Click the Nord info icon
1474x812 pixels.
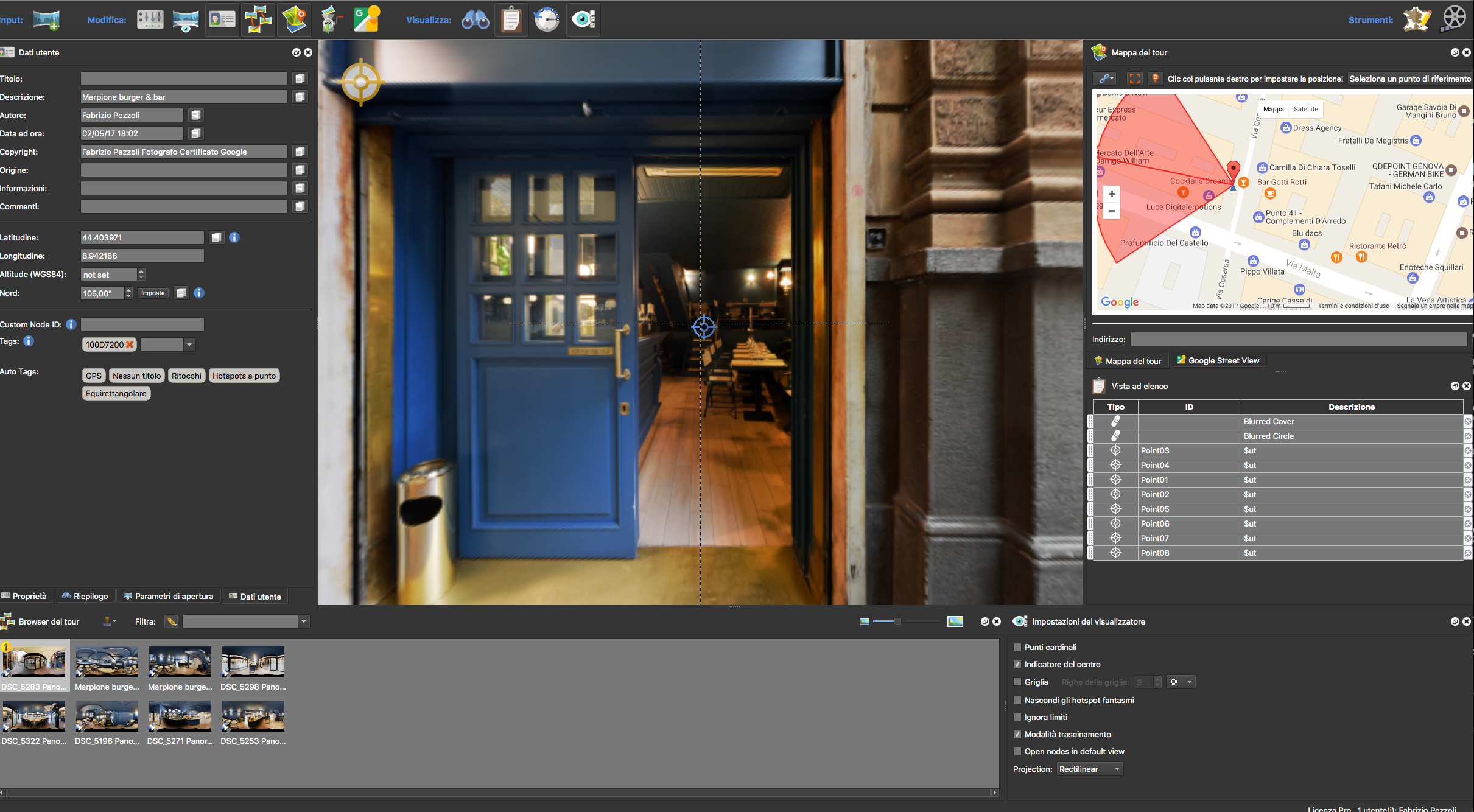[199, 293]
